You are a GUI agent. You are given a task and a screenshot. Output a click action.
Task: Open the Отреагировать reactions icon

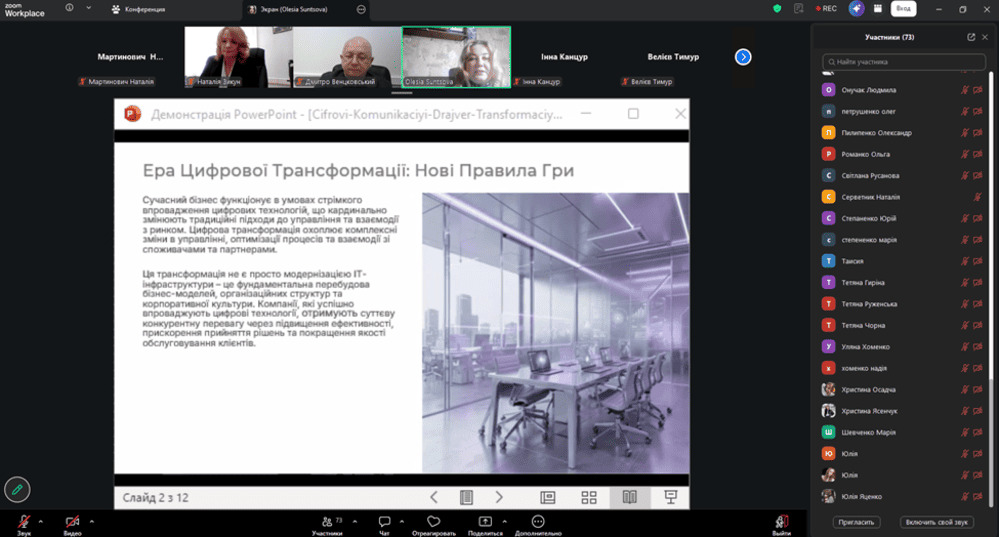coord(433,522)
